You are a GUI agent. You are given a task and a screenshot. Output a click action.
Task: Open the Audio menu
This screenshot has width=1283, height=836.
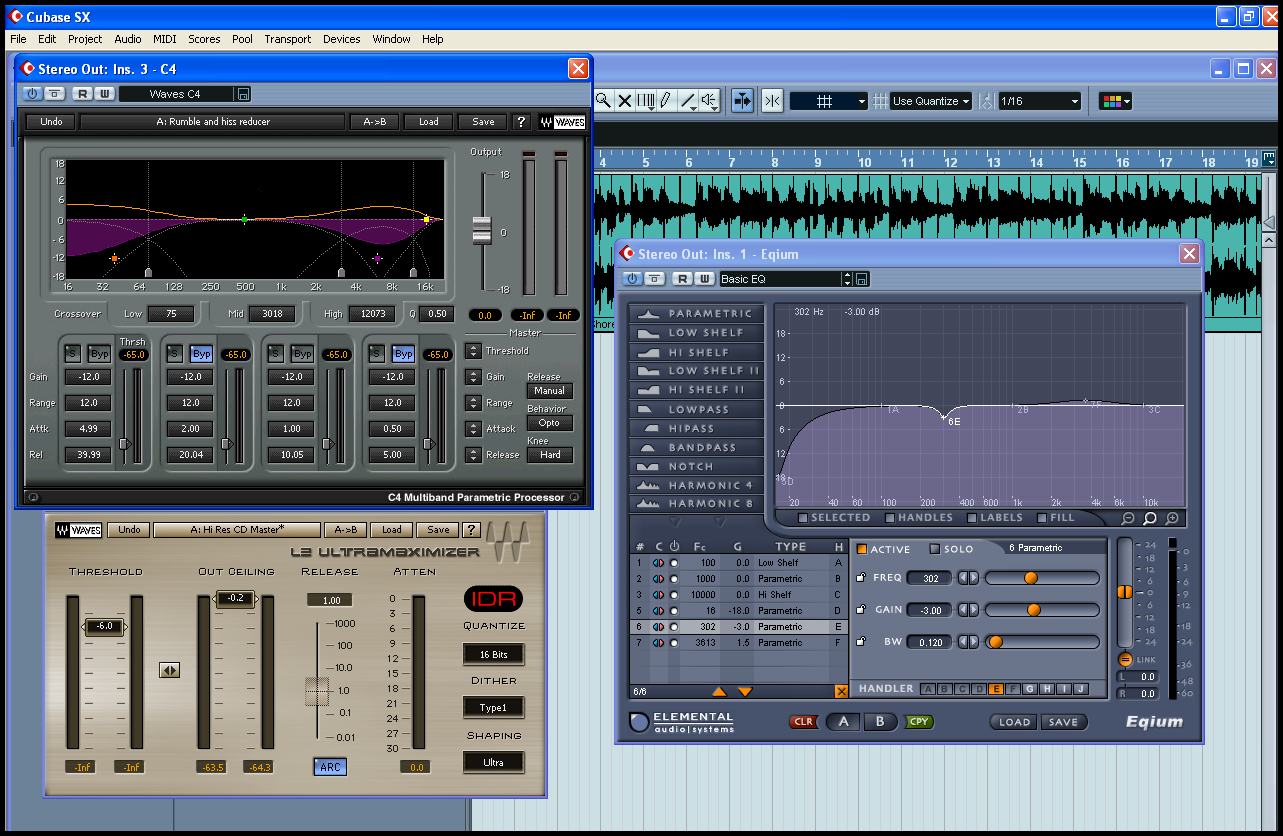pyautogui.click(x=128, y=39)
